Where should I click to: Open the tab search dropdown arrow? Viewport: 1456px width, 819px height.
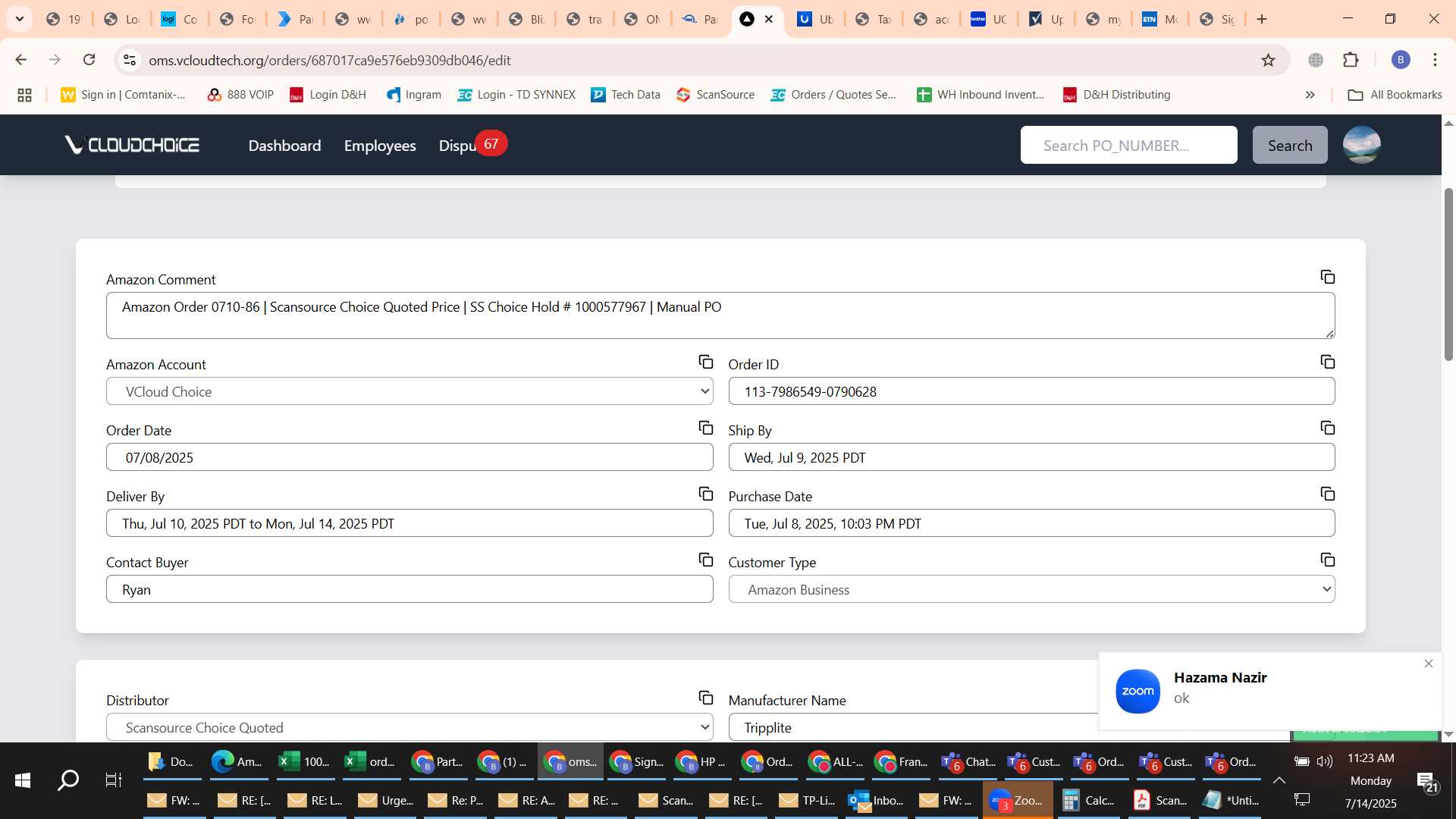click(20, 19)
